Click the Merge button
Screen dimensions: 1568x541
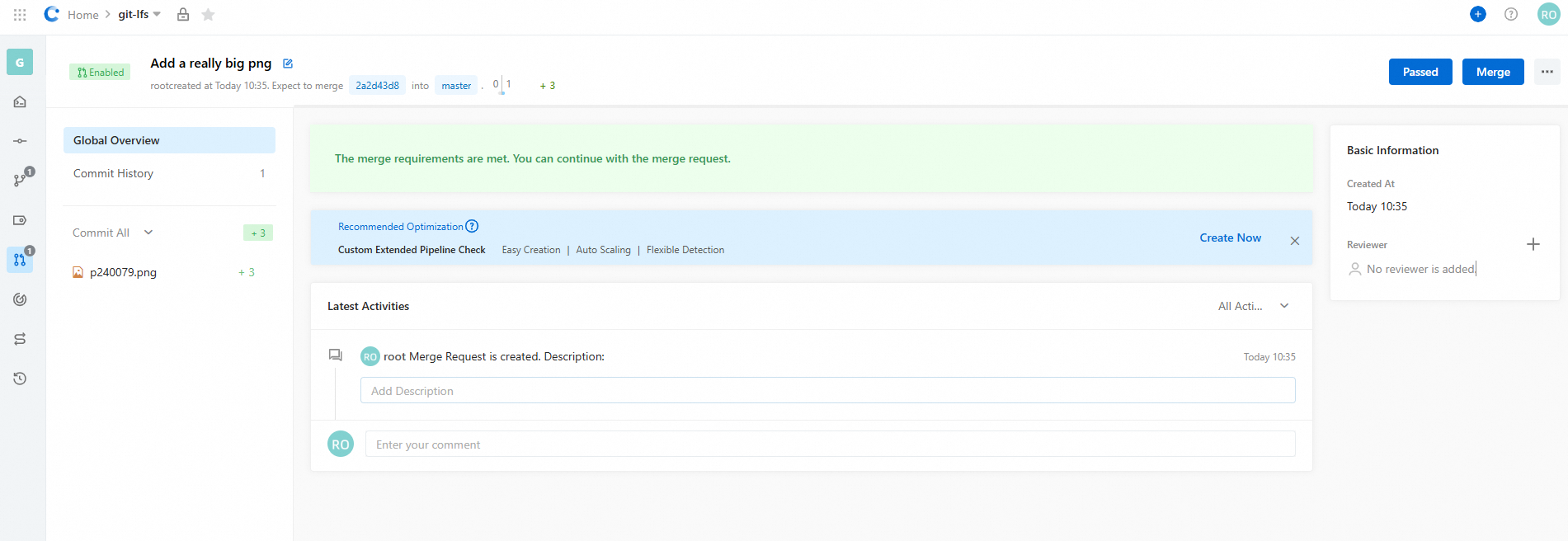(x=1493, y=72)
